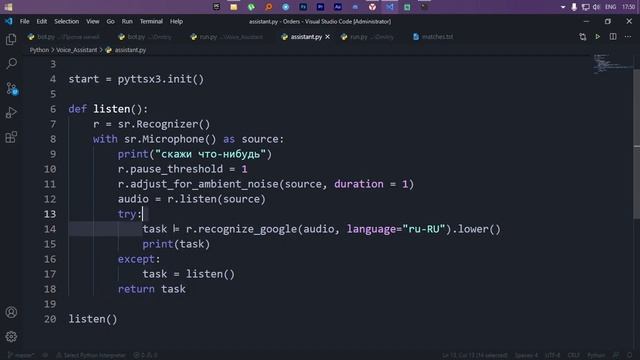Split the editor to the right
Screen dimensions: 640x360
pos(613,37)
